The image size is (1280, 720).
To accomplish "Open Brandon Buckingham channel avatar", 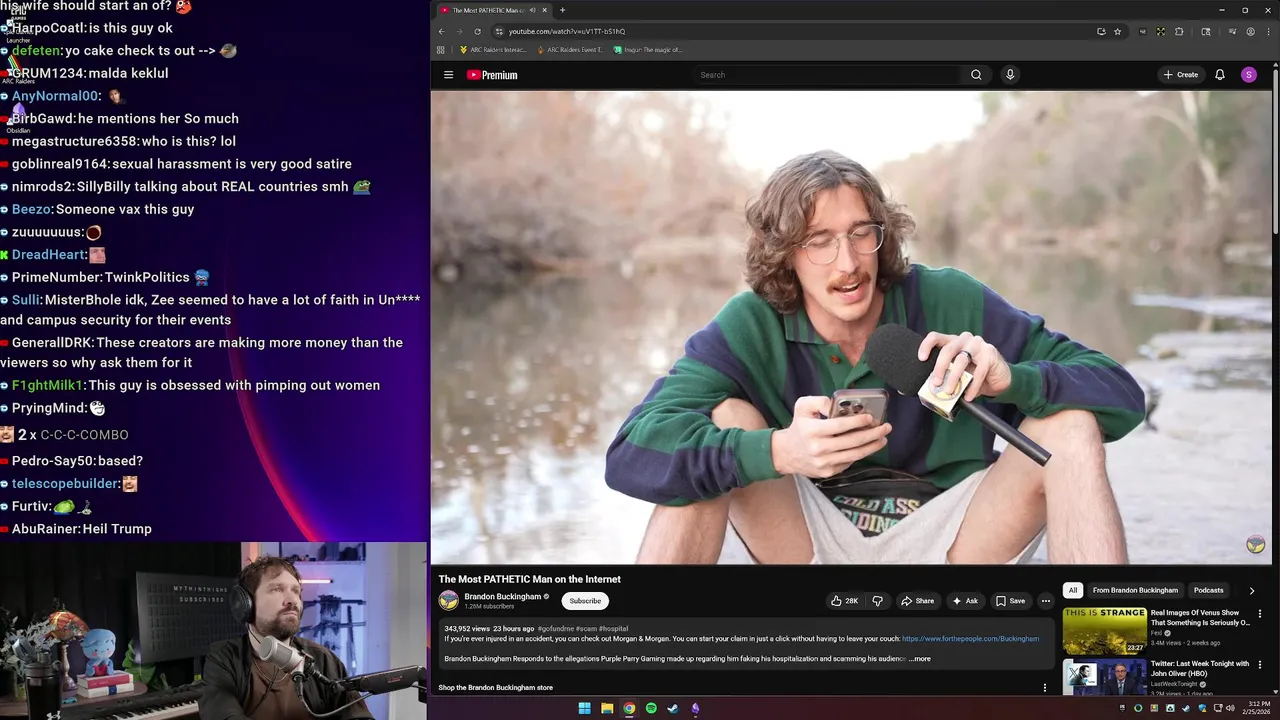I will pos(449,600).
